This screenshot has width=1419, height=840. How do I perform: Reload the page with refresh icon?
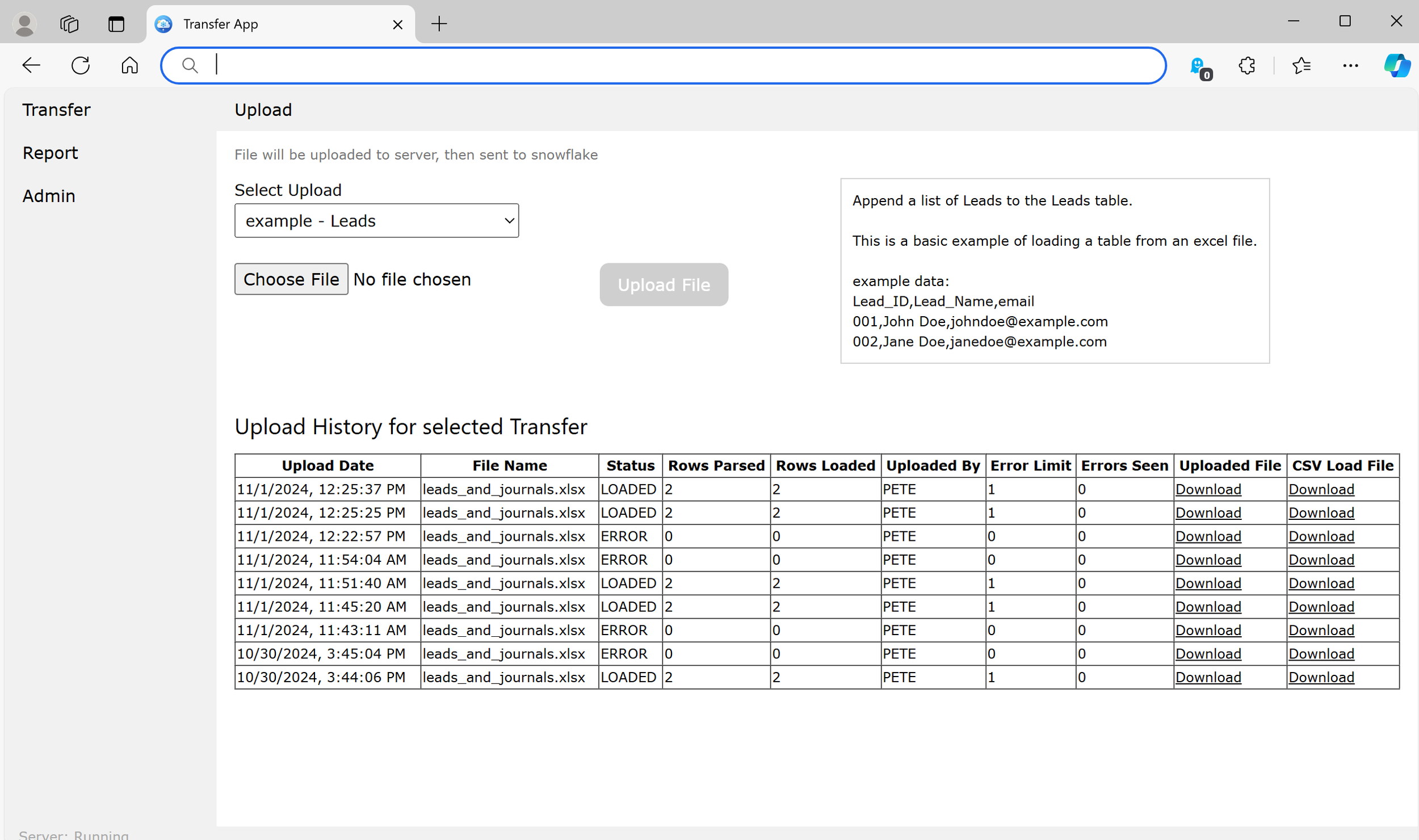click(81, 65)
